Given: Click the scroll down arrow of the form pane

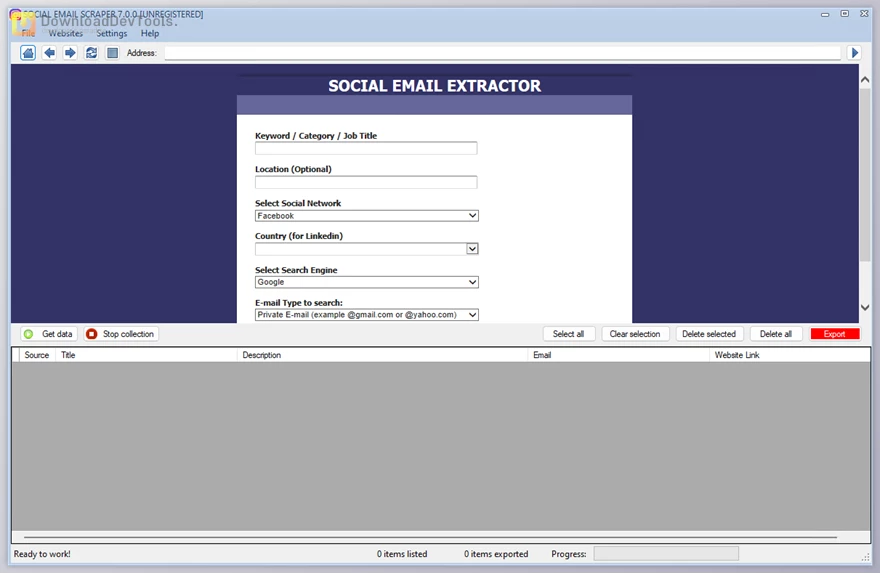Looking at the screenshot, I should (x=865, y=308).
